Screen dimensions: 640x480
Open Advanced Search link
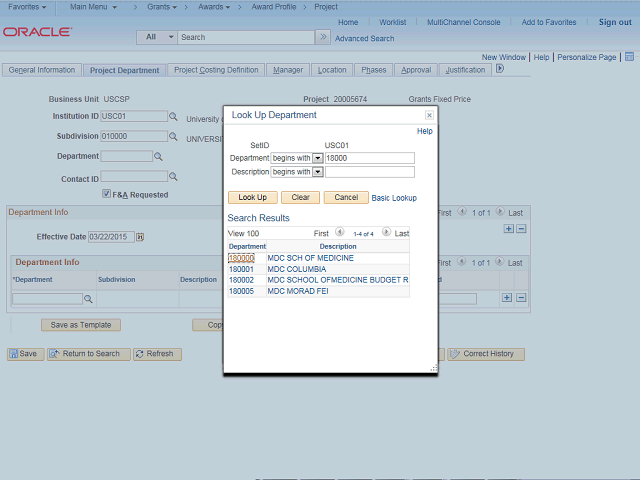tap(364, 38)
